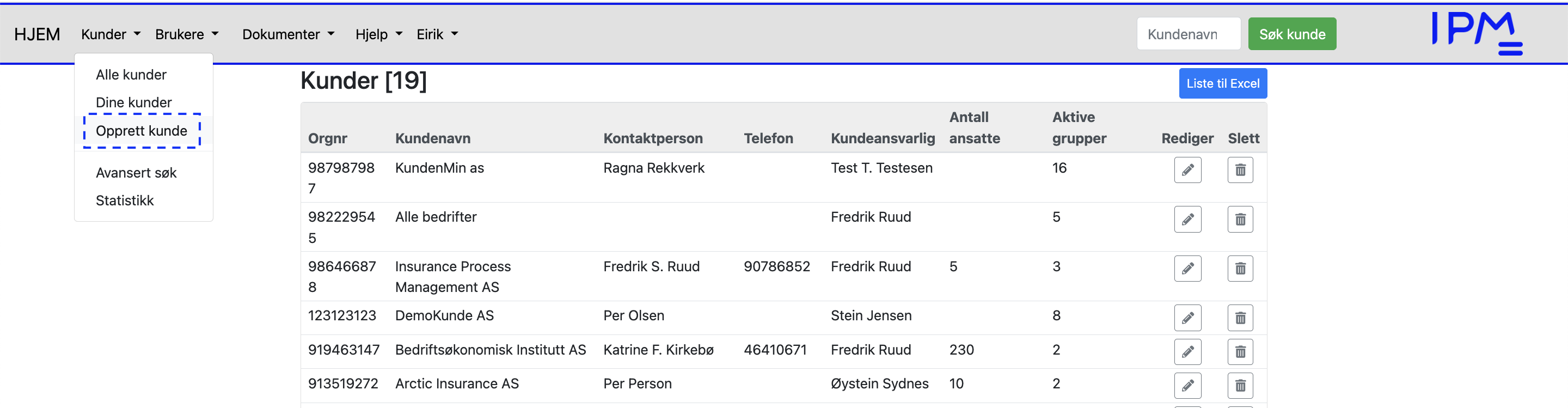Delete the Insurance Process Management AS row
Viewport: 1568px width, 408px height.
[1240, 269]
